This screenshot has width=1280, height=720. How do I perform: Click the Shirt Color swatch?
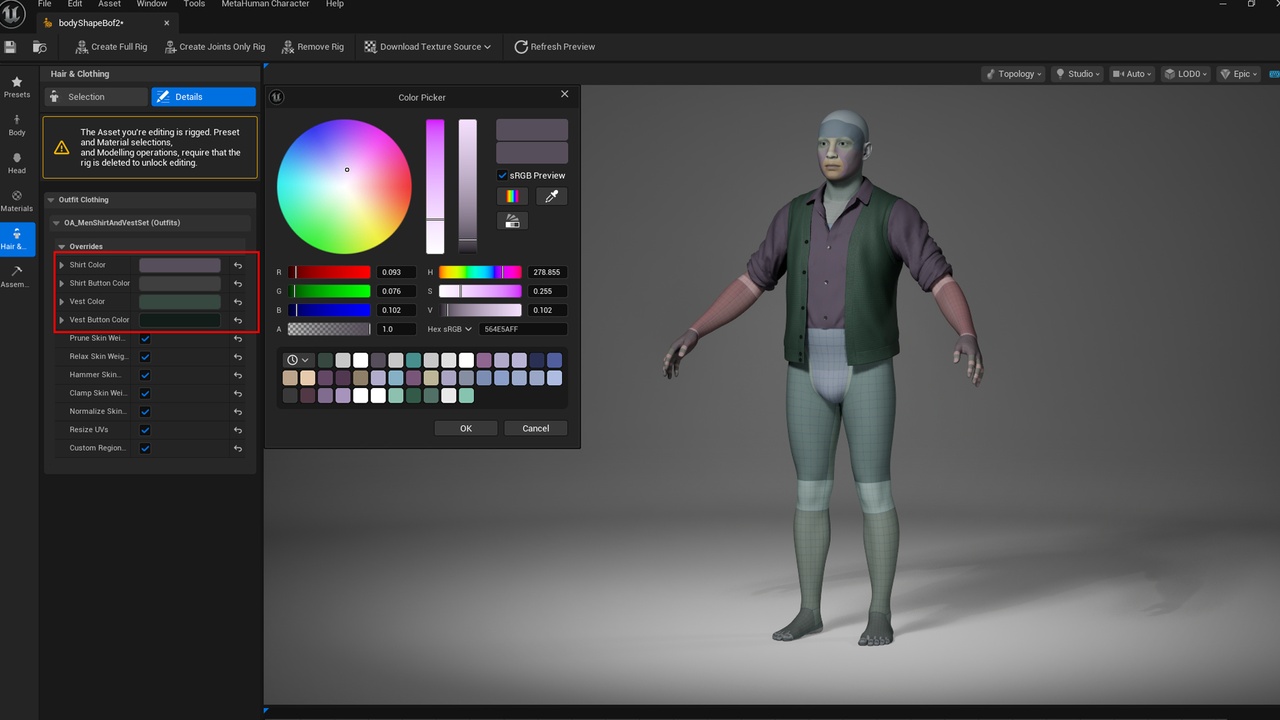(180, 265)
